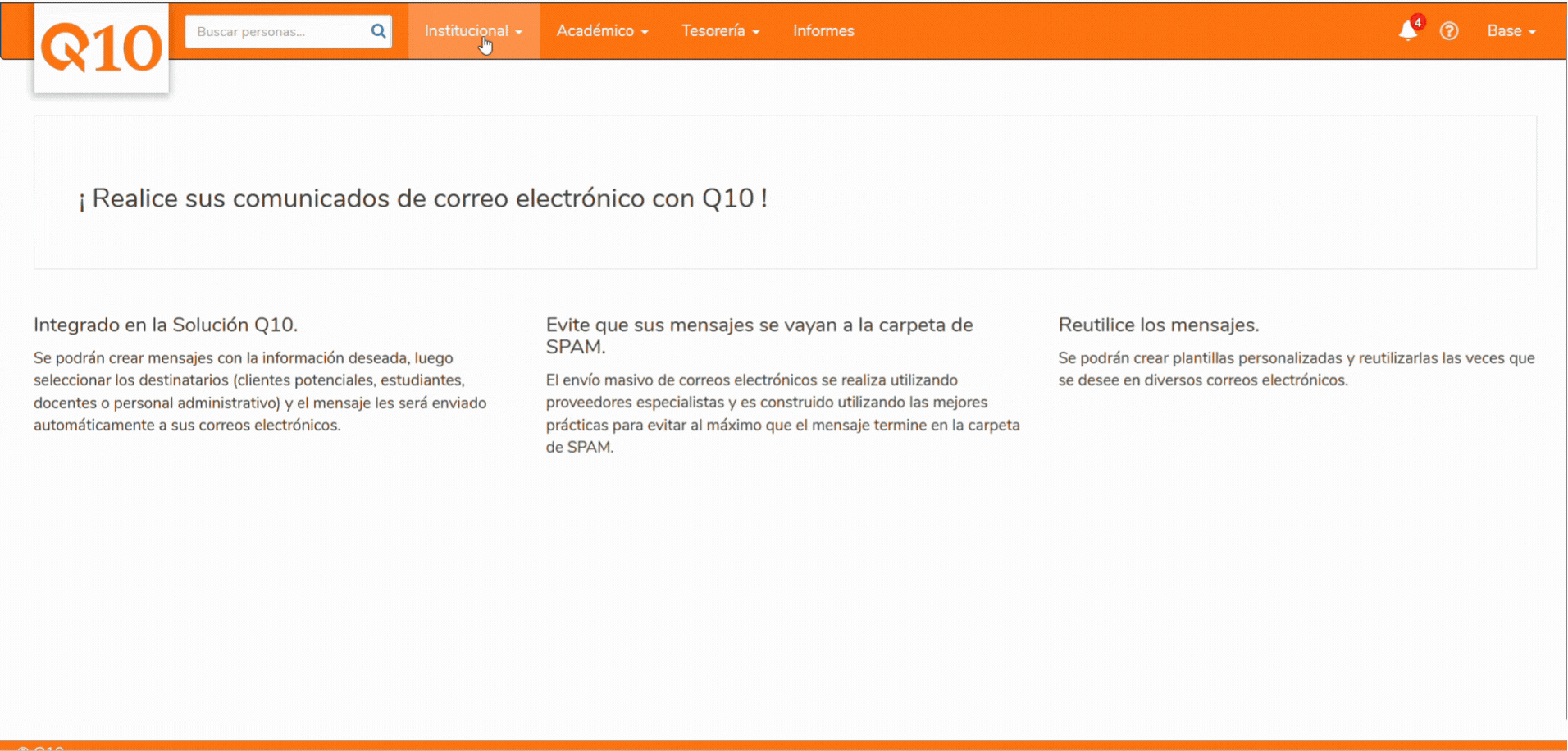This screenshot has height=751, width=1568.
Task: Click heading Evite que sus mensajes se vayan
Action: coord(759,335)
